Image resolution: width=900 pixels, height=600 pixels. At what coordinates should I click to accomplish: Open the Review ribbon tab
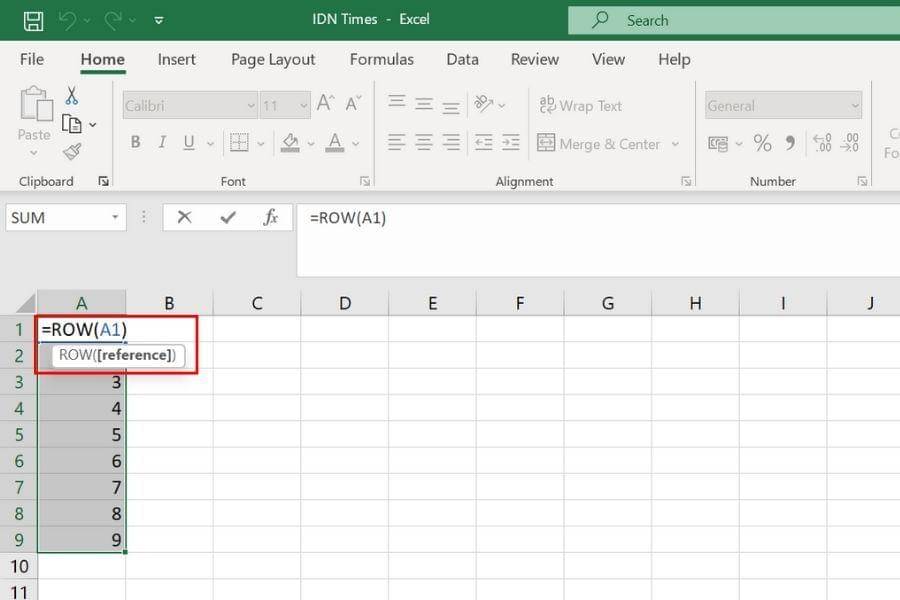pos(534,60)
